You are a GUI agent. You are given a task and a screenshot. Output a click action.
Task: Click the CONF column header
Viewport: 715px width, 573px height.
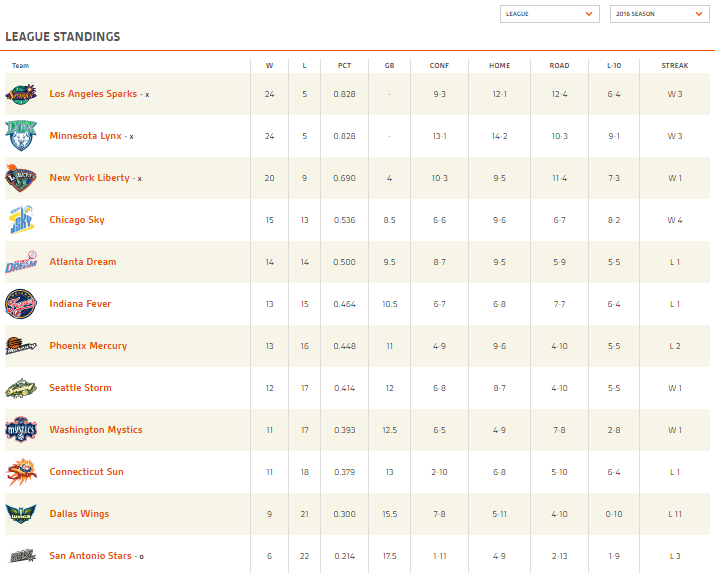439,66
